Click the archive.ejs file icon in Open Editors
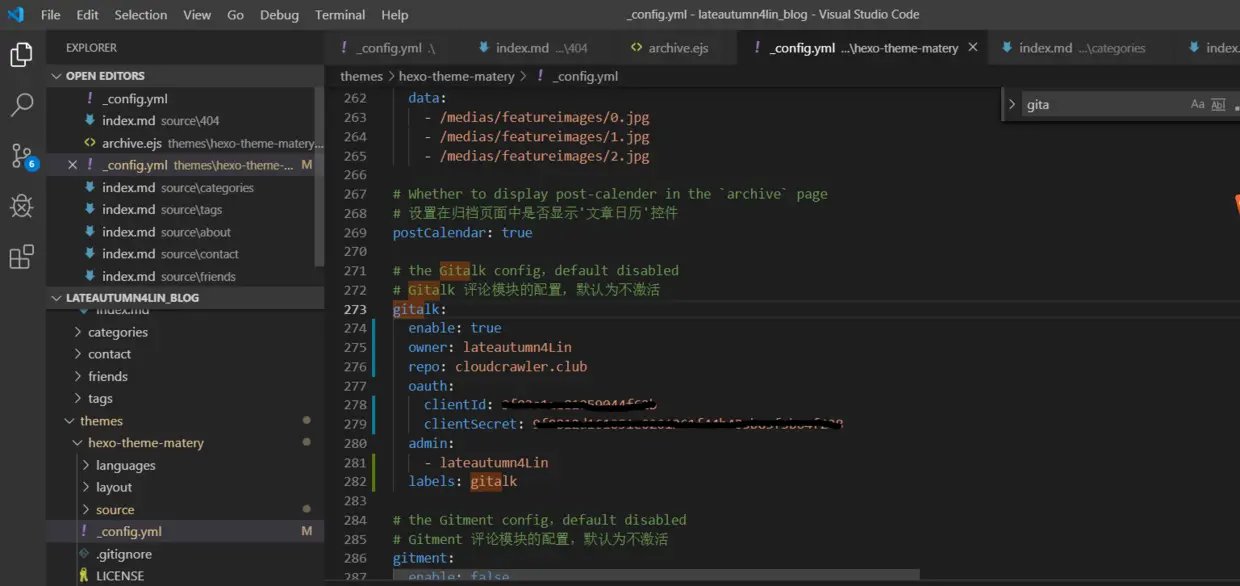Viewport: 1240px width, 586px height. pos(90,143)
